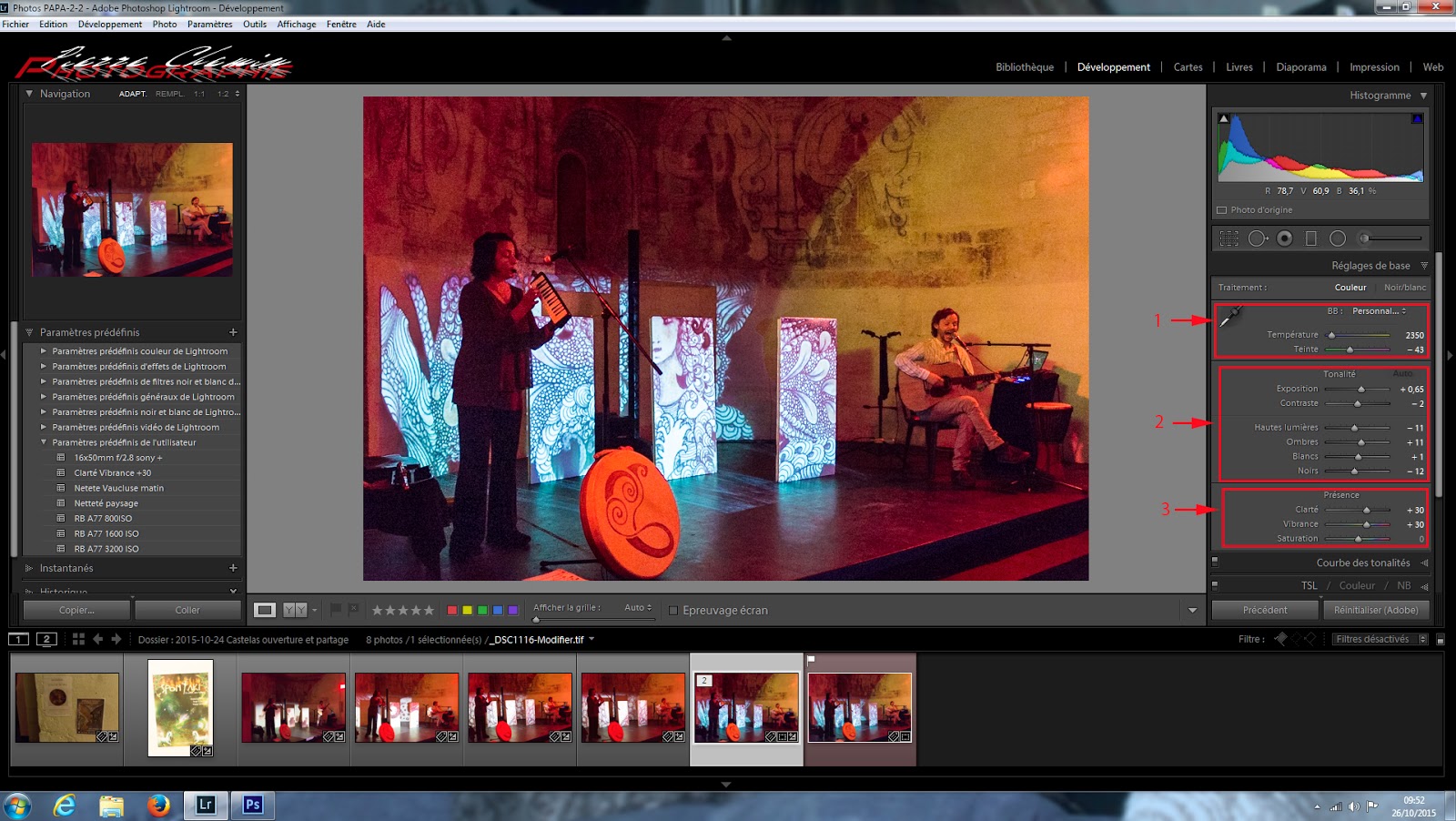This screenshot has width=1456, height=821.
Task: Click Auto tonalité button
Action: (x=1402, y=374)
